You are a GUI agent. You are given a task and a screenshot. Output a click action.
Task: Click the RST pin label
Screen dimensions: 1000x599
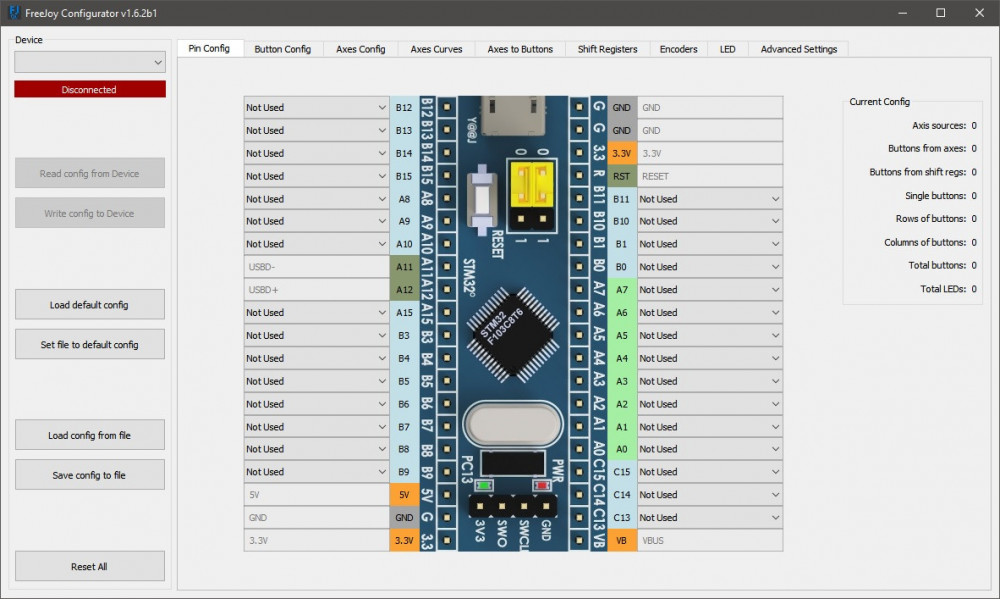[x=622, y=176]
